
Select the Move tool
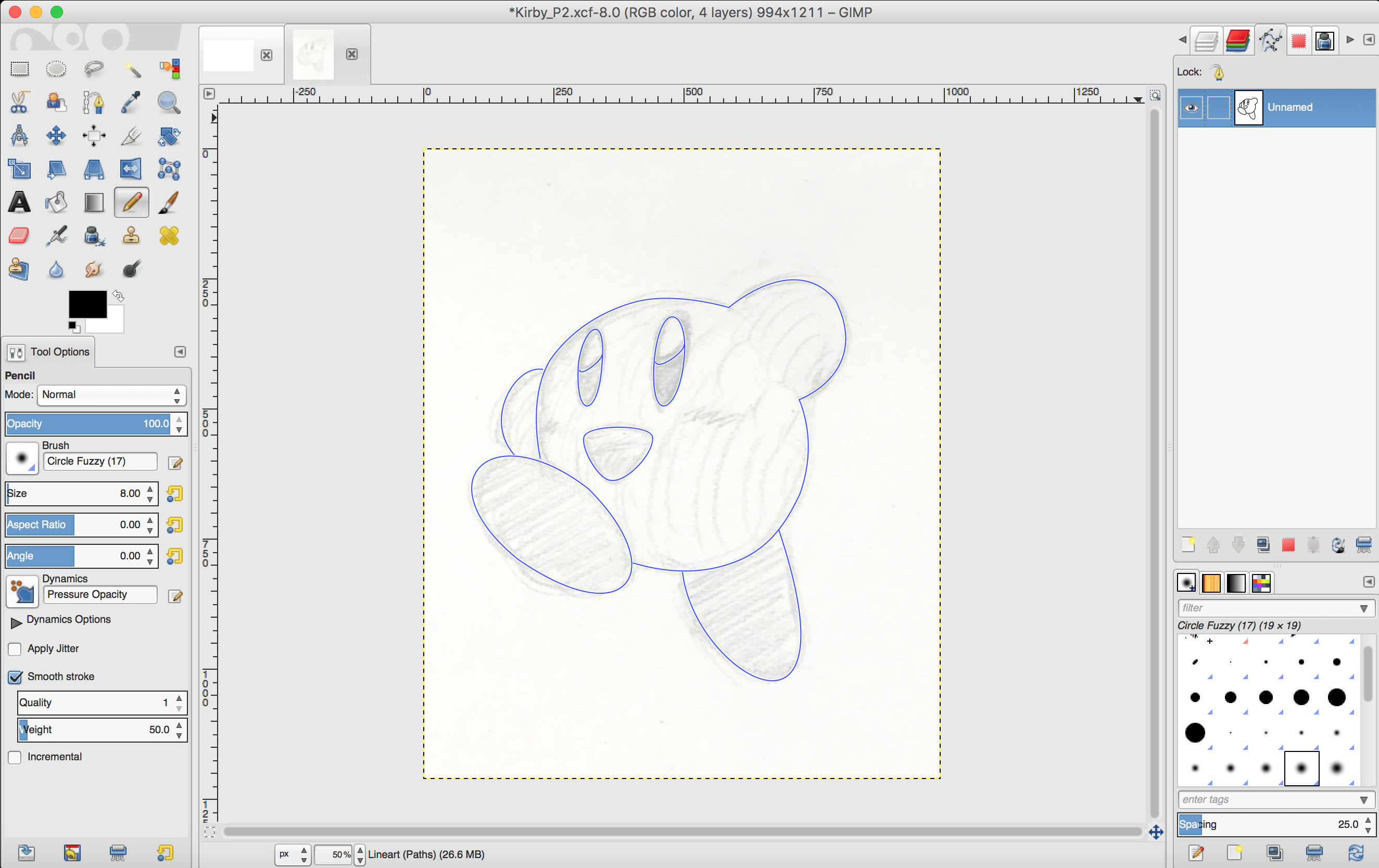point(56,136)
